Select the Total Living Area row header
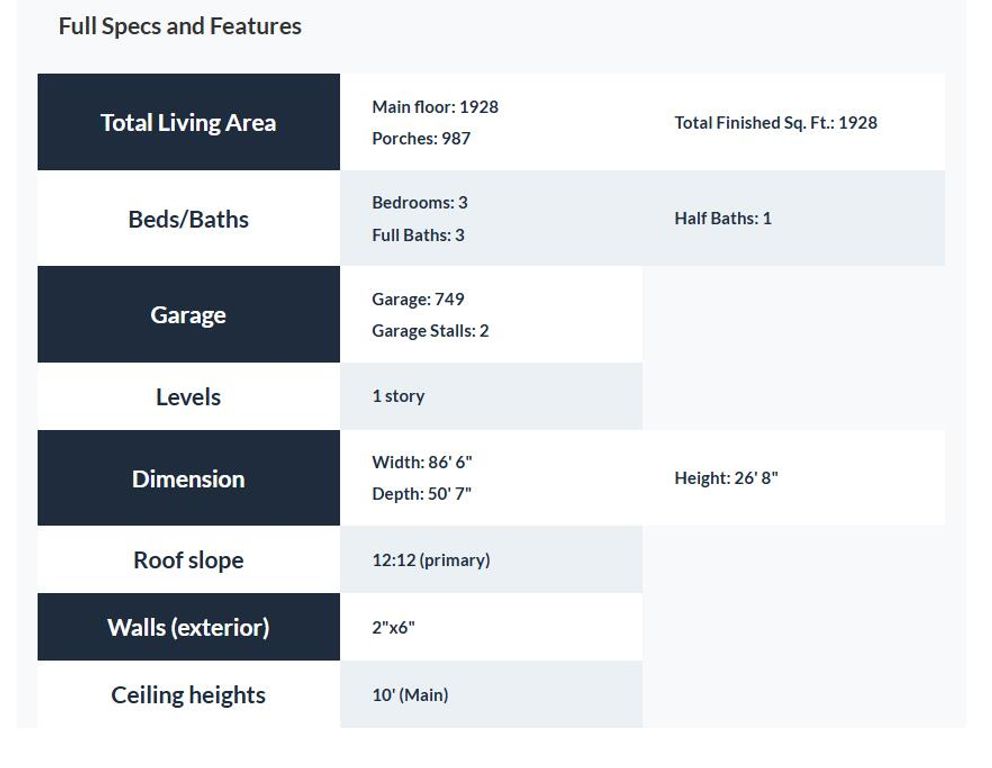The width and height of the screenshot is (992, 768). [x=189, y=122]
